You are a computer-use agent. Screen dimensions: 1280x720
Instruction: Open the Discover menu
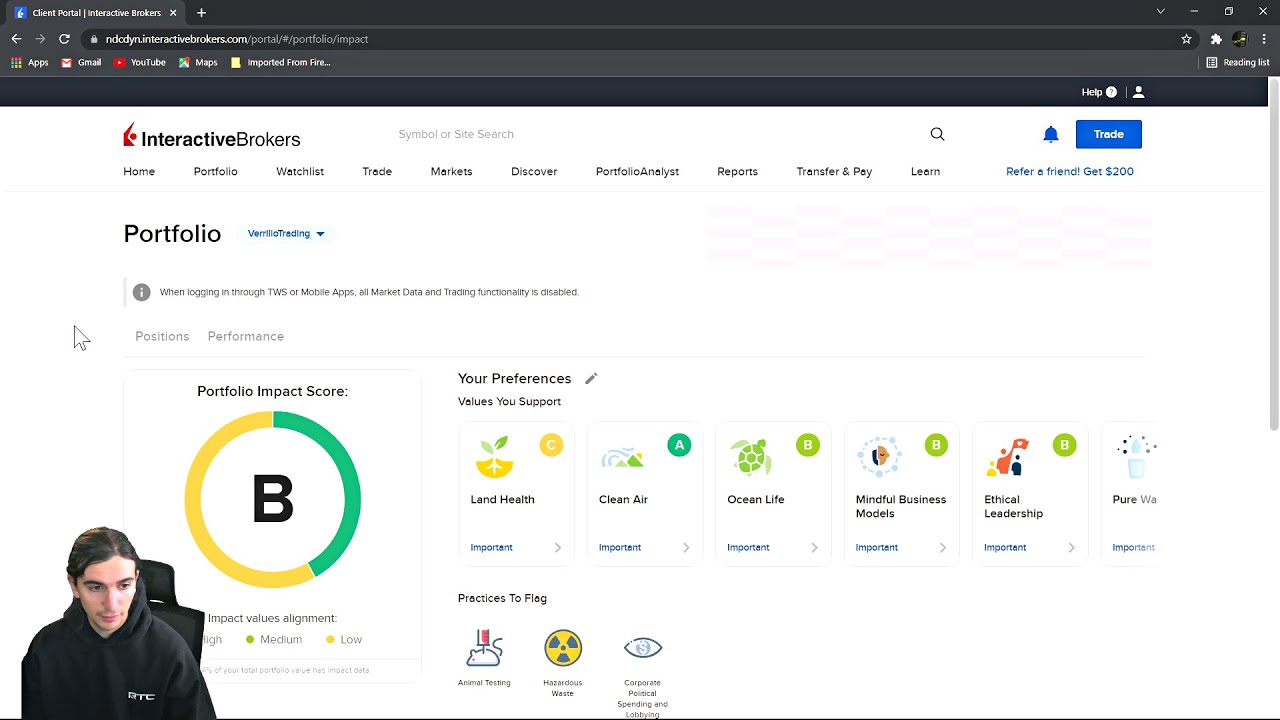click(x=534, y=171)
